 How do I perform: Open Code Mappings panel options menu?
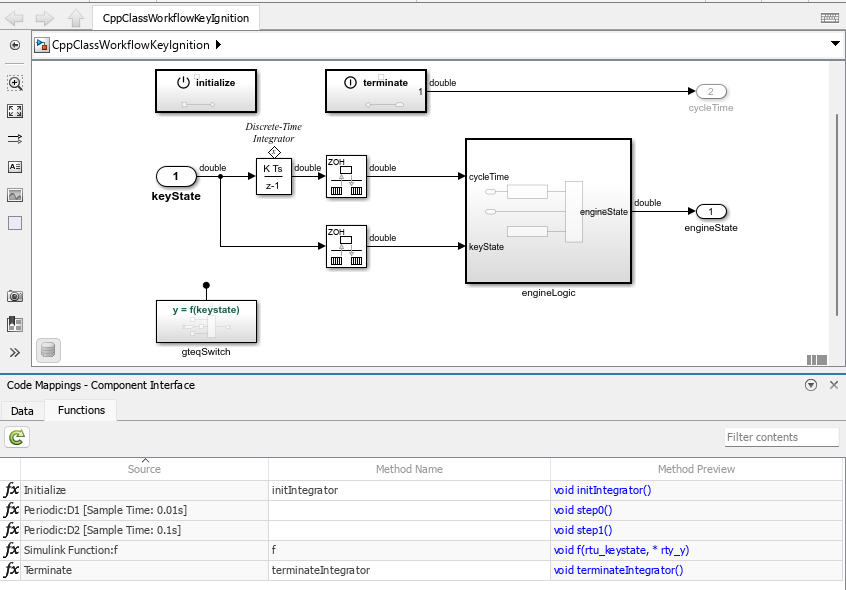811,385
